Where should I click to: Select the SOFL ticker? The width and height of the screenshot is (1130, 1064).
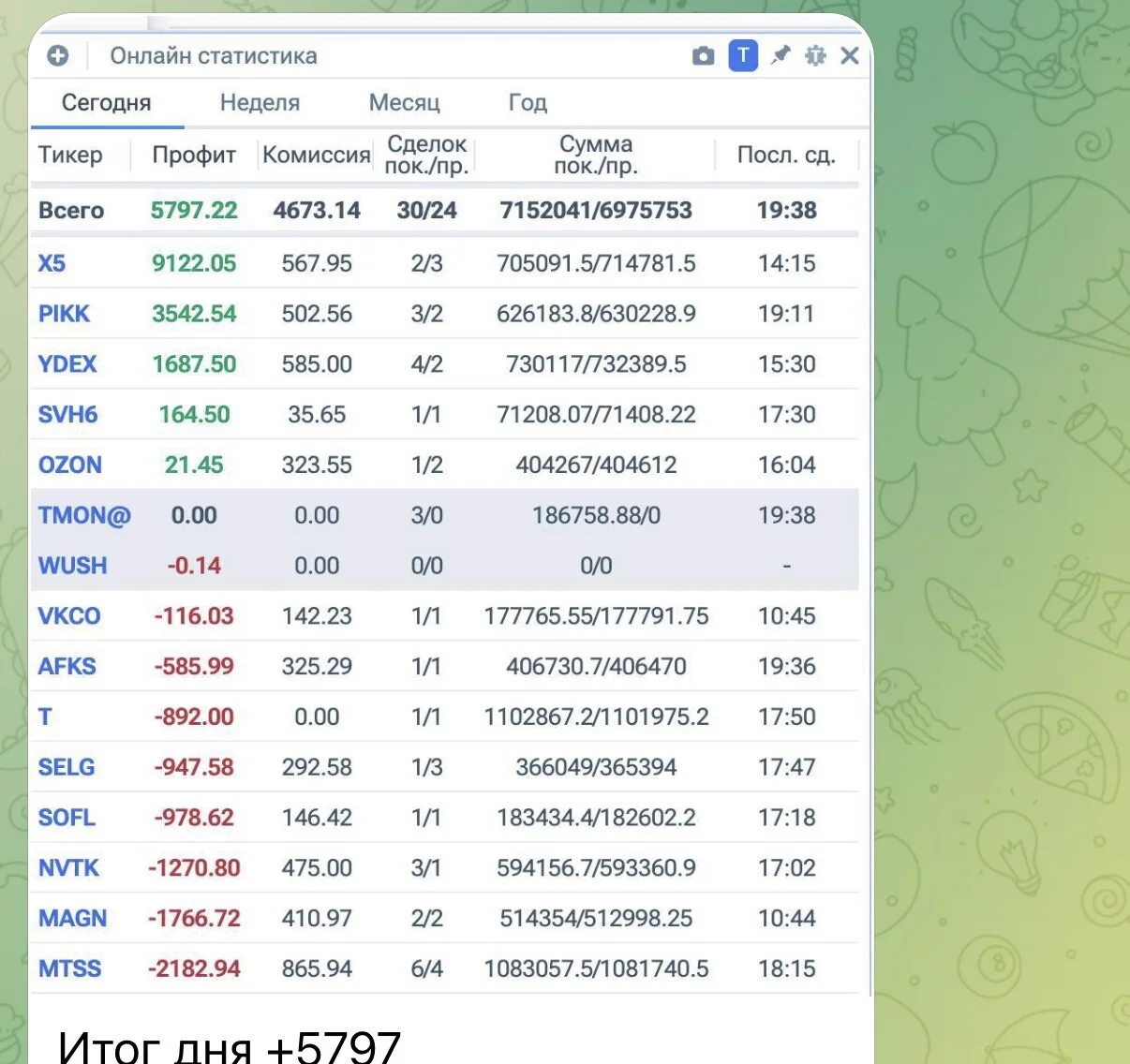click(x=67, y=818)
